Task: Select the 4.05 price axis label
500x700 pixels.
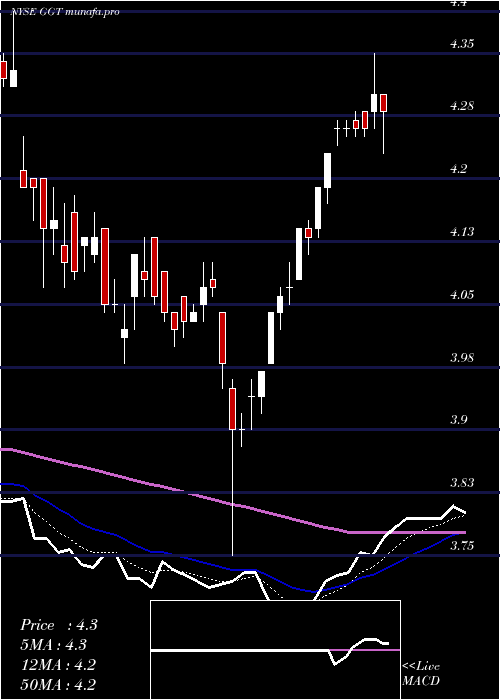Action: [x=462, y=295]
